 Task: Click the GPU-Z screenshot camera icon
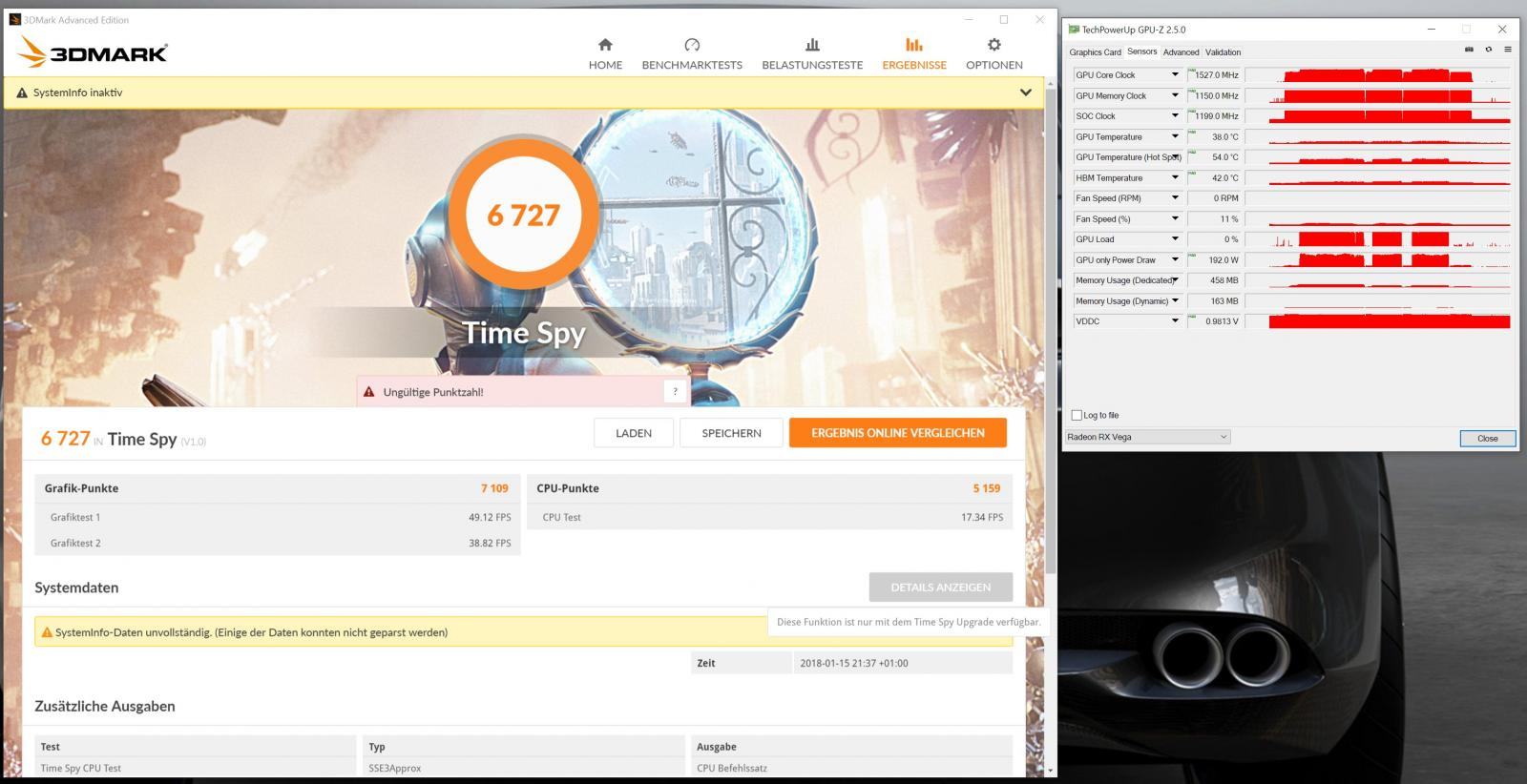click(x=1469, y=50)
